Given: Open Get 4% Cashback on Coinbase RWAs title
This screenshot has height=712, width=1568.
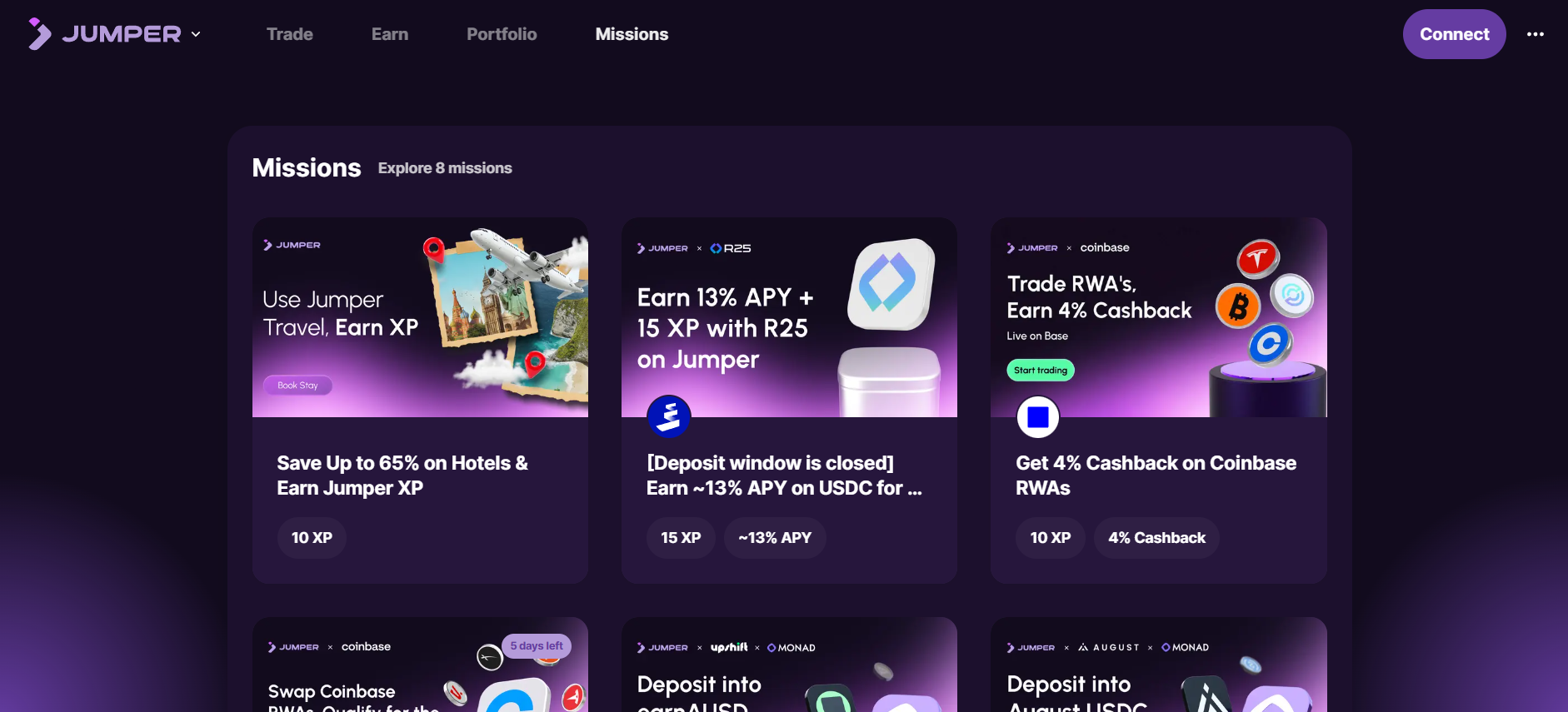Looking at the screenshot, I should [x=1156, y=475].
